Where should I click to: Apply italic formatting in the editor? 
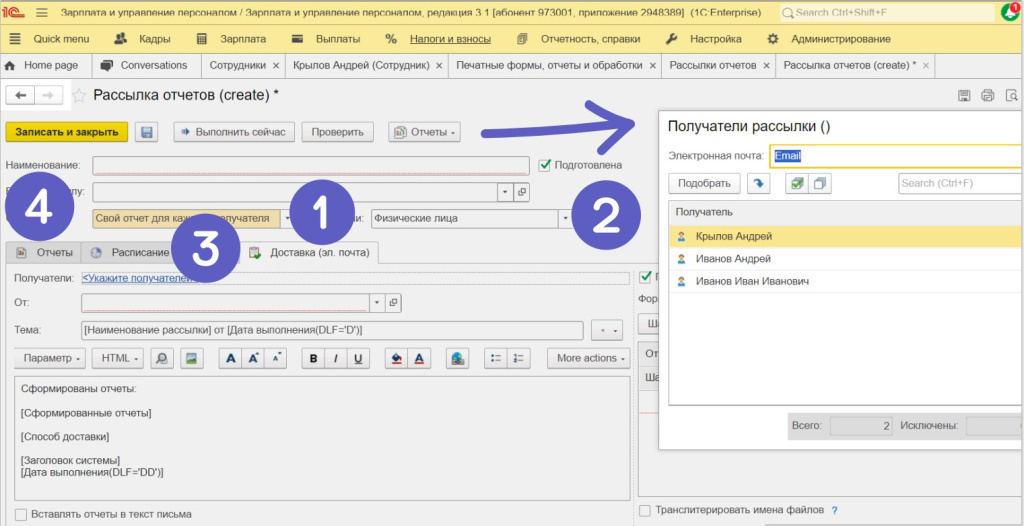[x=336, y=358]
